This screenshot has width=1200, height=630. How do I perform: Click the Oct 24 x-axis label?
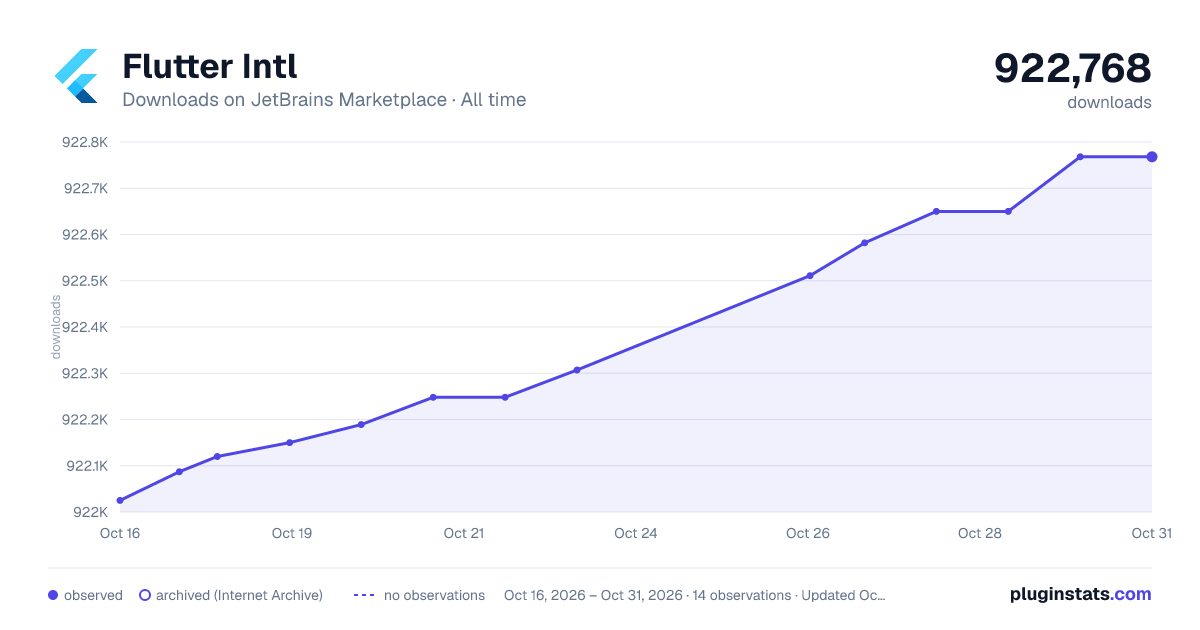[x=636, y=533]
